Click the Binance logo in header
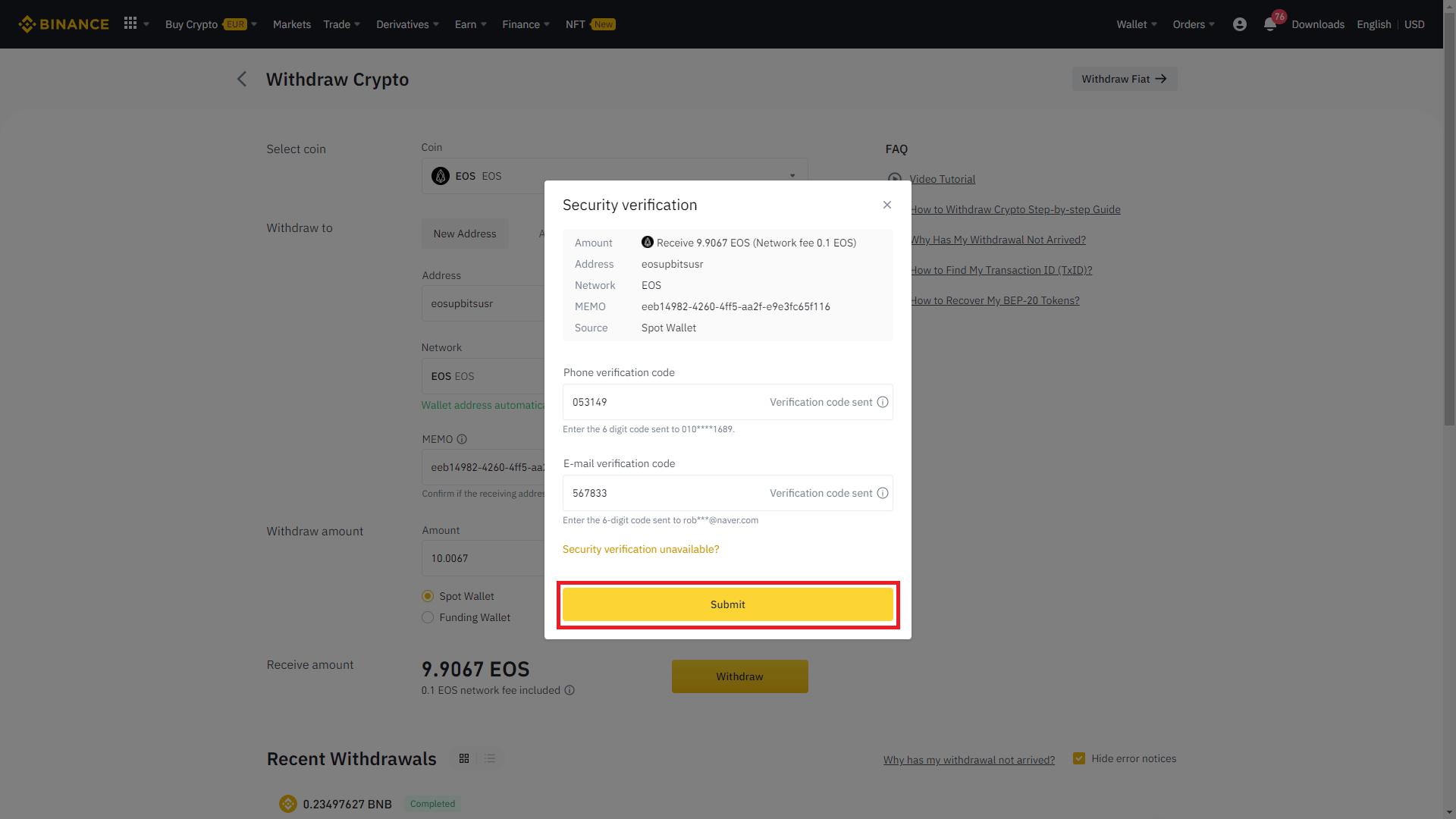The width and height of the screenshot is (1456, 819). point(64,24)
